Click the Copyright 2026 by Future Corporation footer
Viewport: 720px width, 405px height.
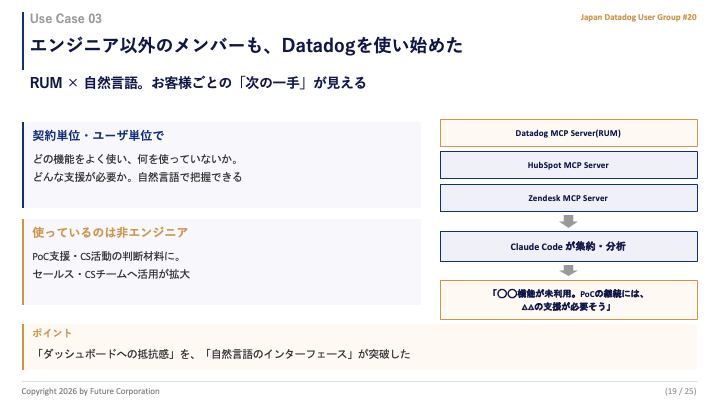[90, 391]
